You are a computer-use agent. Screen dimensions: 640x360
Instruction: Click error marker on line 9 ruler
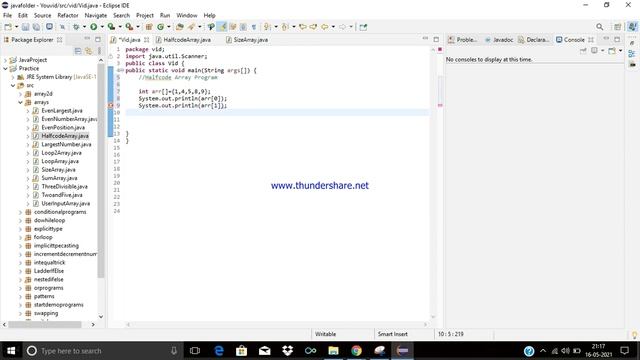[111, 105]
